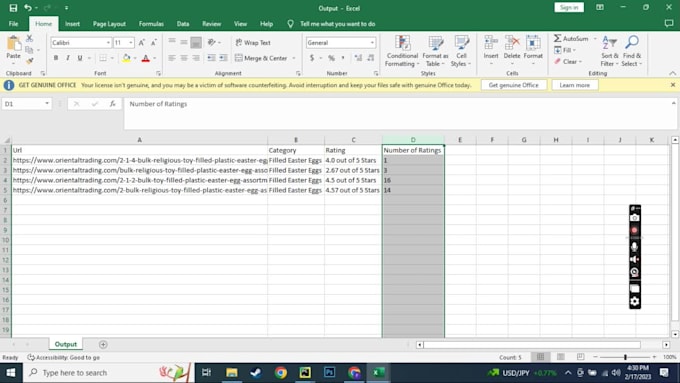
Task: Align text to the left
Action: [172, 58]
